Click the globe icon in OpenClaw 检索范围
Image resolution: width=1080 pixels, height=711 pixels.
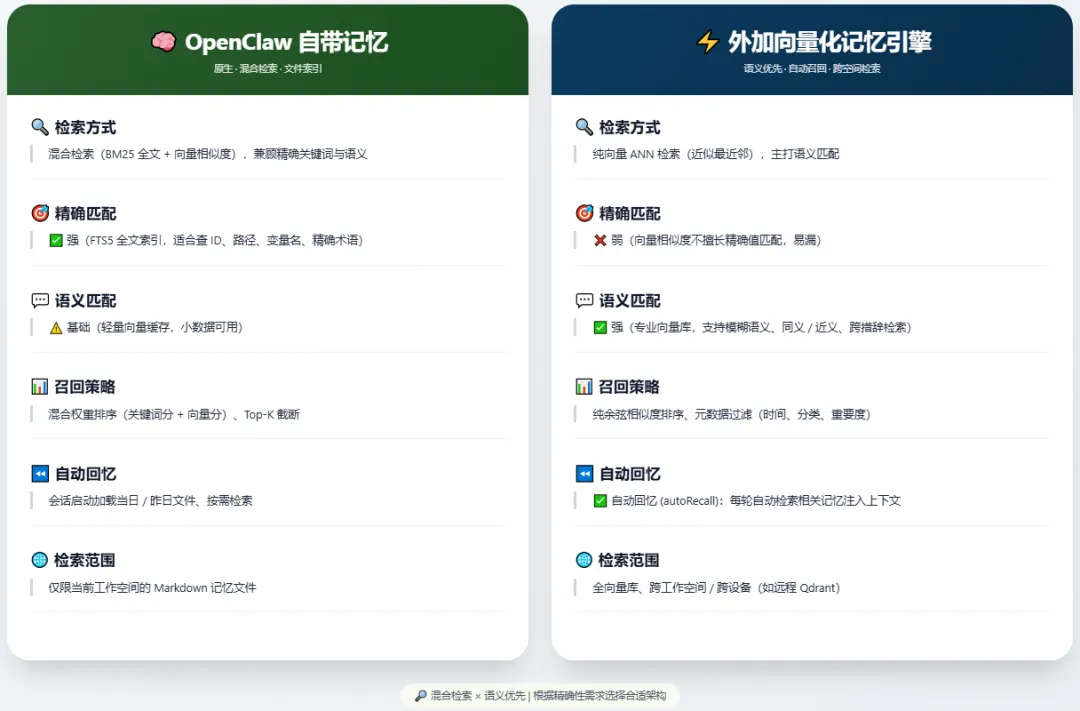(x=40, y=559)
